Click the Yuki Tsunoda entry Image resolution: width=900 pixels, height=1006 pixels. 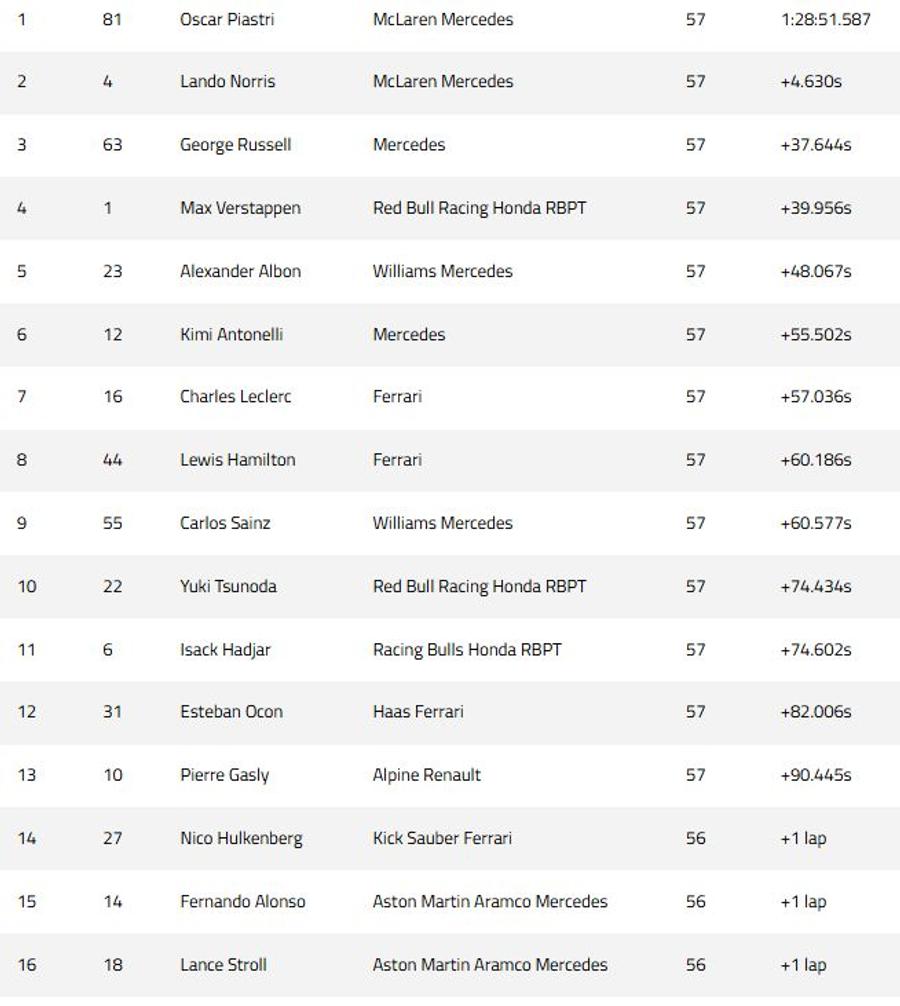pyautogui.click(x=228, y=586)
